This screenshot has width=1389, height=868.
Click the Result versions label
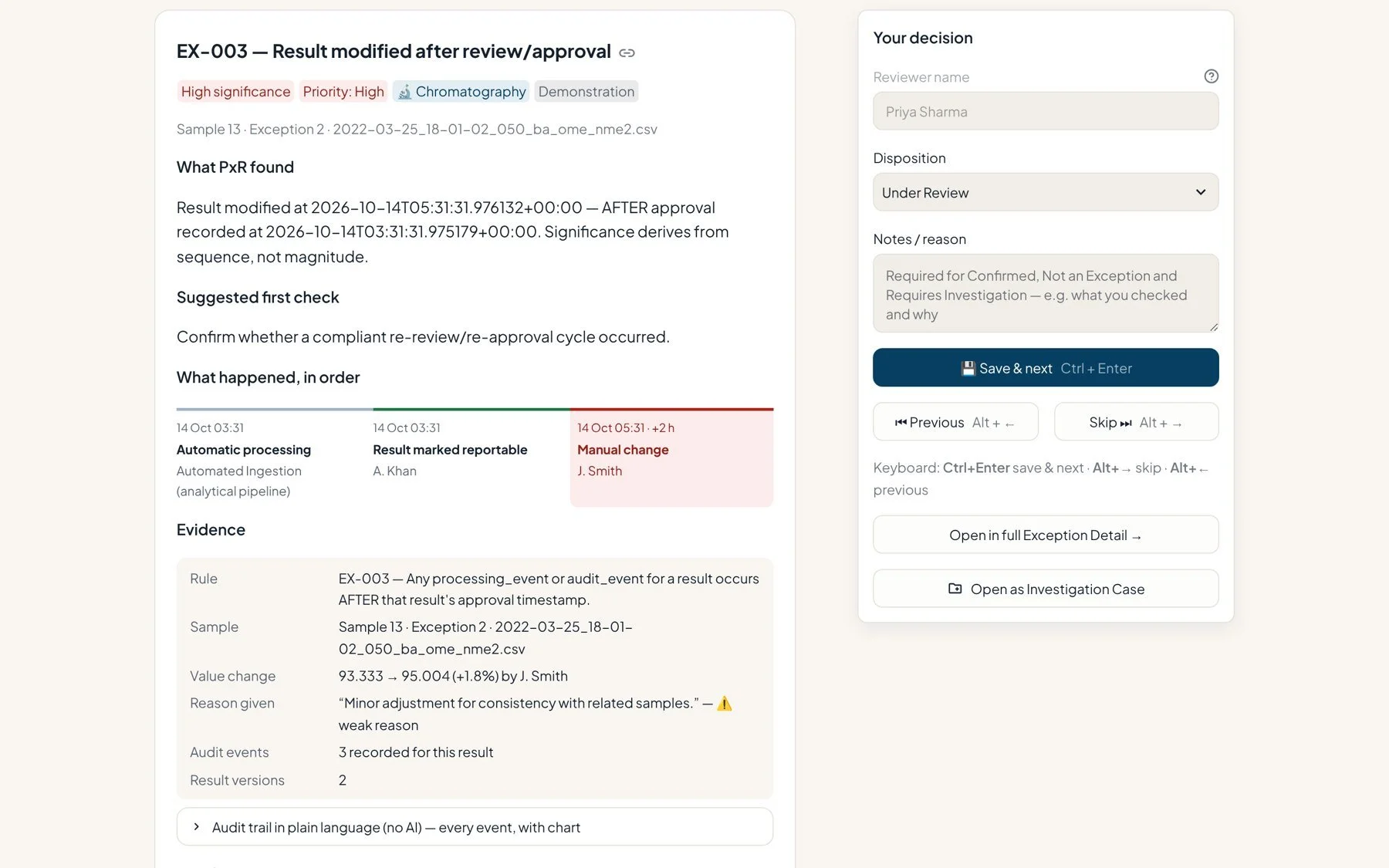(237, 780)
